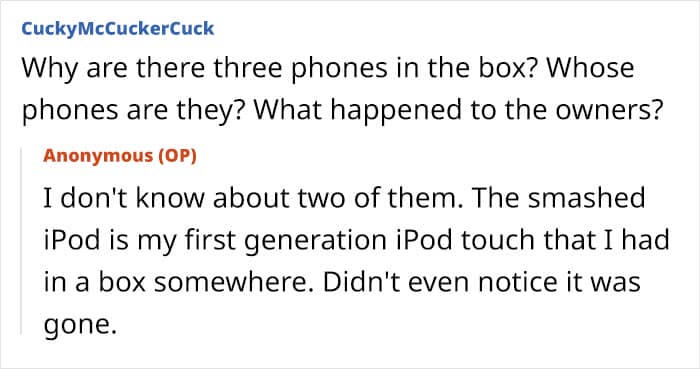Click the word "Whose" ending the first line
Viewport: 700px width, 369px height.
pos(590,68)
